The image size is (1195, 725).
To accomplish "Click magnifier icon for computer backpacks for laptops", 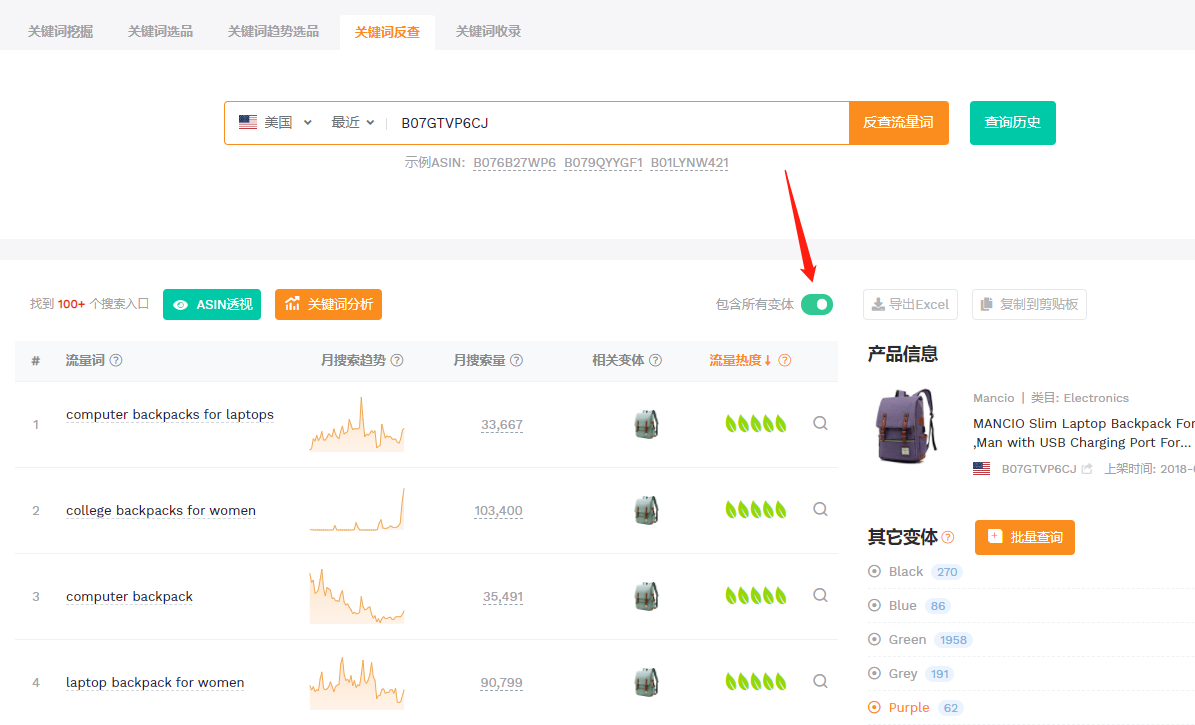I will pos(820,423).
